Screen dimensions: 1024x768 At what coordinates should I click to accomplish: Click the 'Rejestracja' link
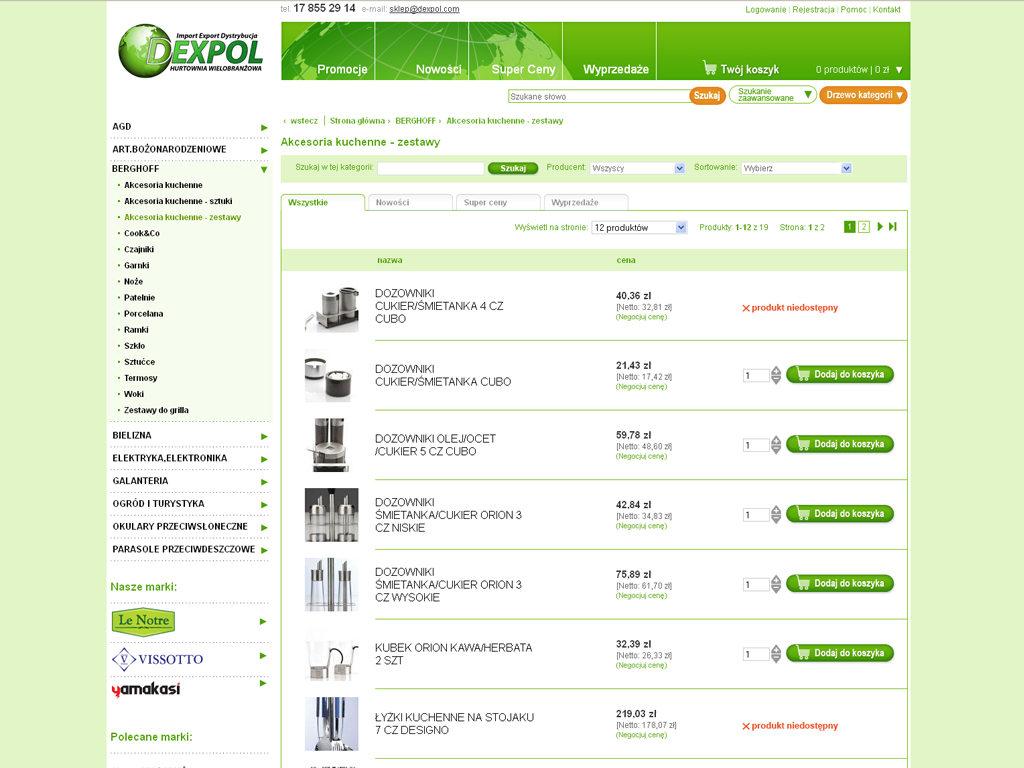[x=813, y=9]
